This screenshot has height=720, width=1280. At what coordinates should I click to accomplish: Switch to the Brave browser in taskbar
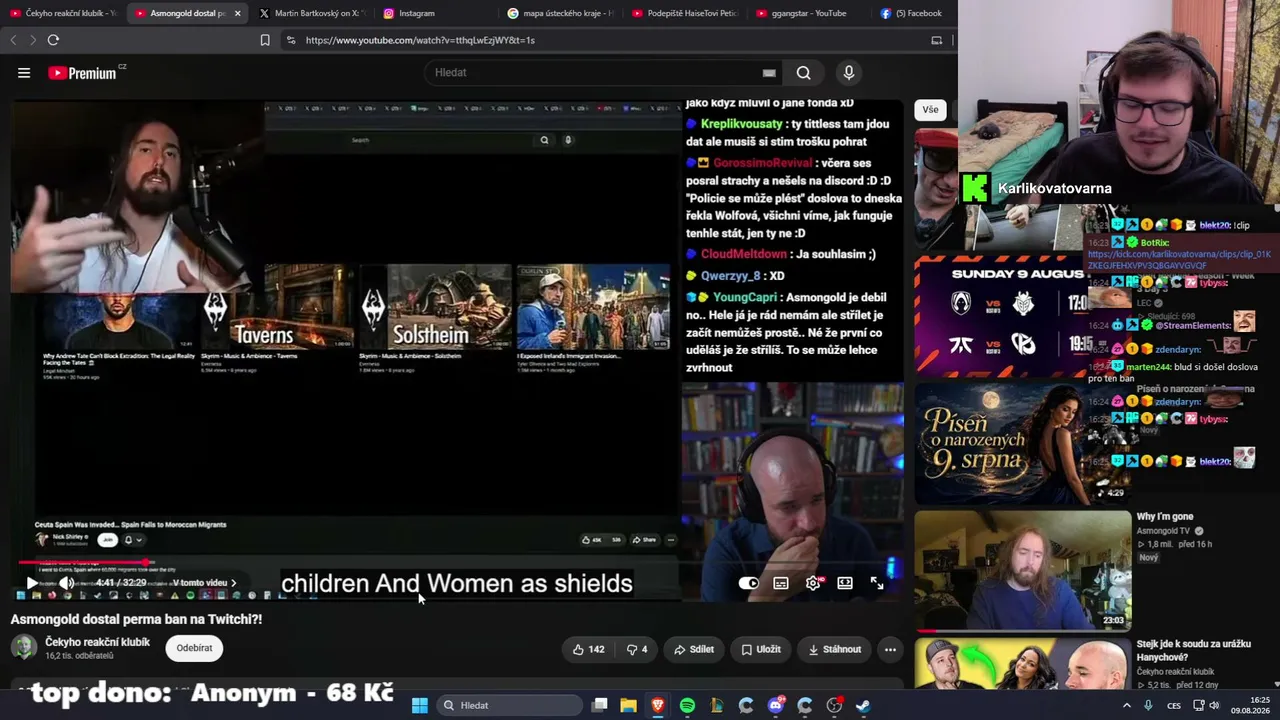[658, 705]
